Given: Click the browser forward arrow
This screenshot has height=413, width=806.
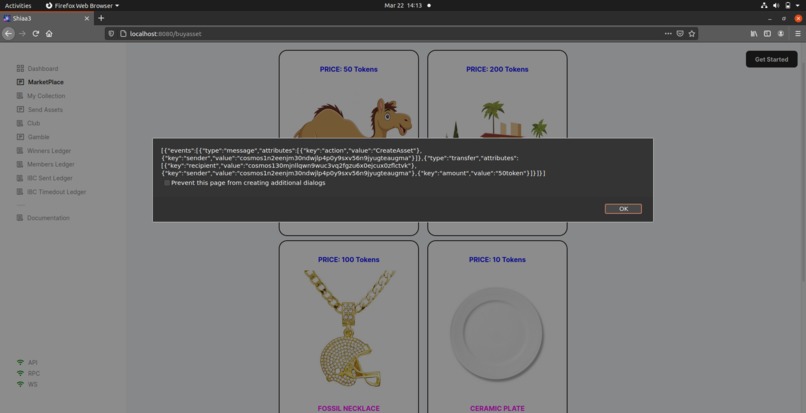Looking at the screenshot, I should click(x=22, y=33).
